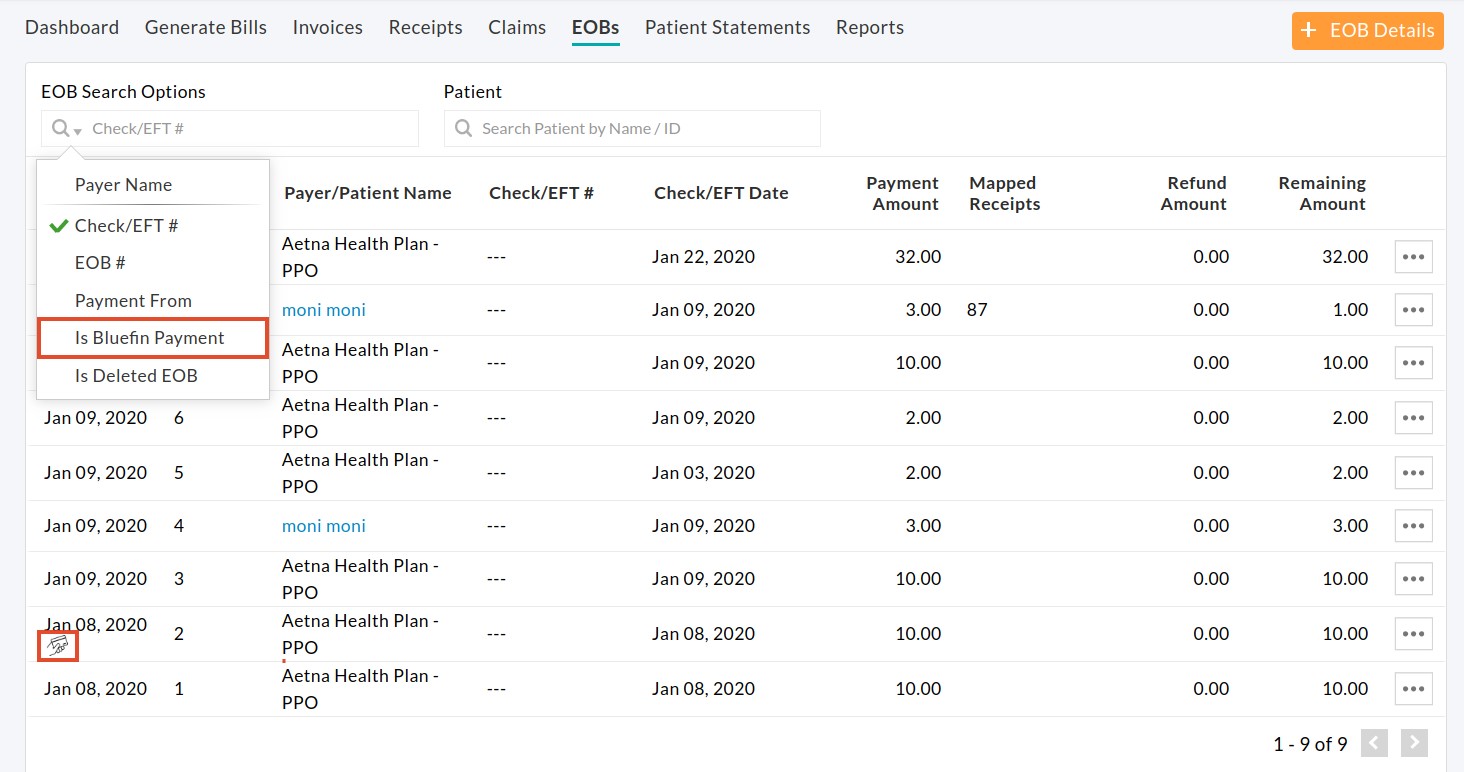The width and height of the screenshot is (1464, 772).
Task: Click the plus icon on EOB Details button
Action: [1308, 30]
